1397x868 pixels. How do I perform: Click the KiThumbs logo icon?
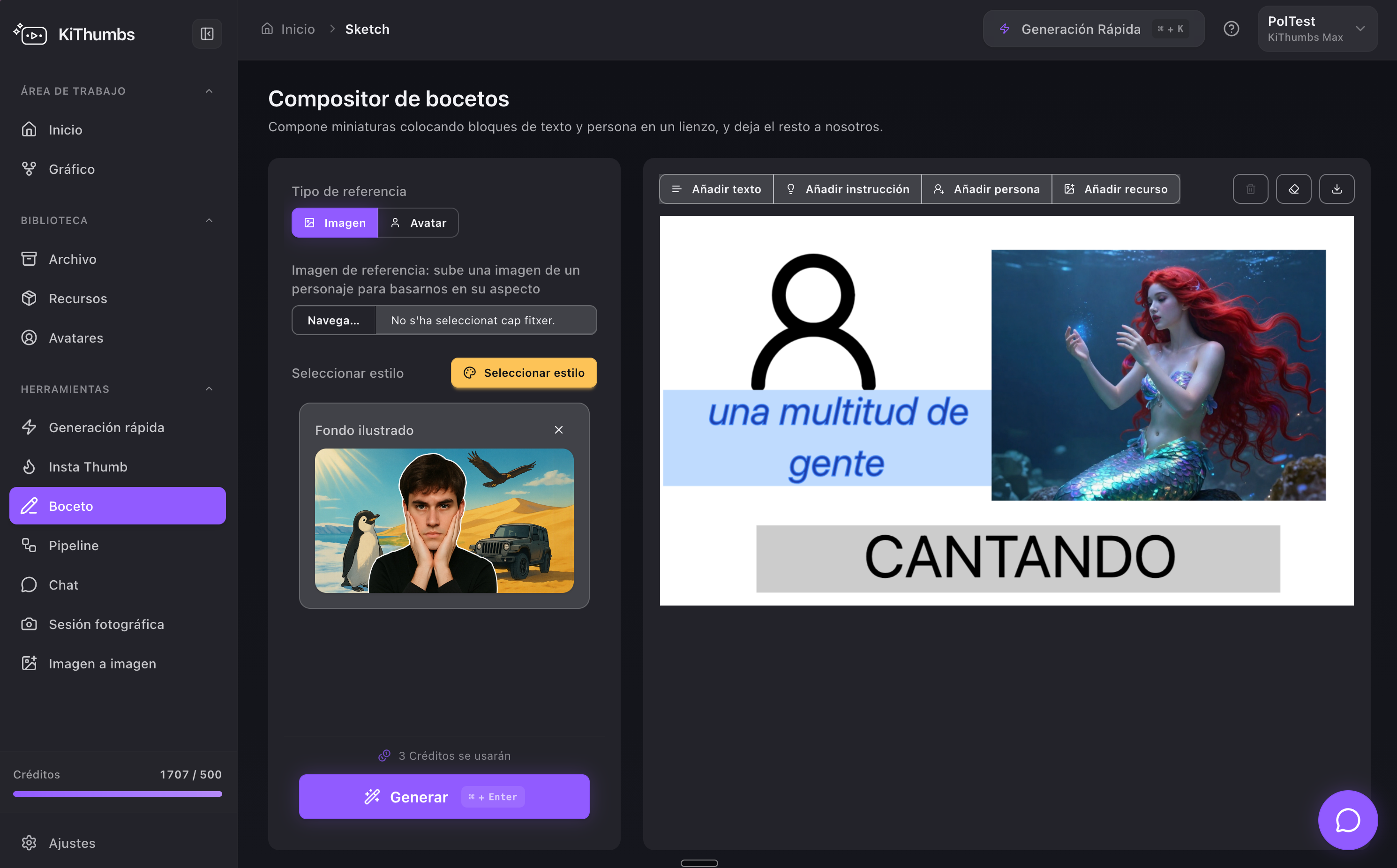point(30,34)
